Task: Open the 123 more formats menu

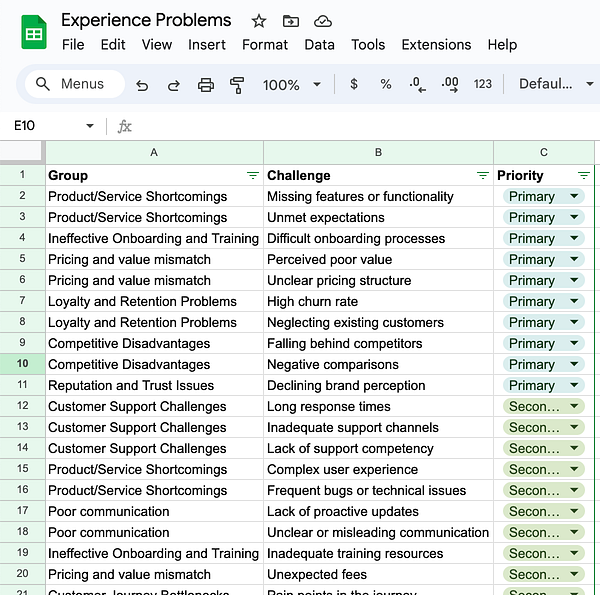Action: point(483,84)
